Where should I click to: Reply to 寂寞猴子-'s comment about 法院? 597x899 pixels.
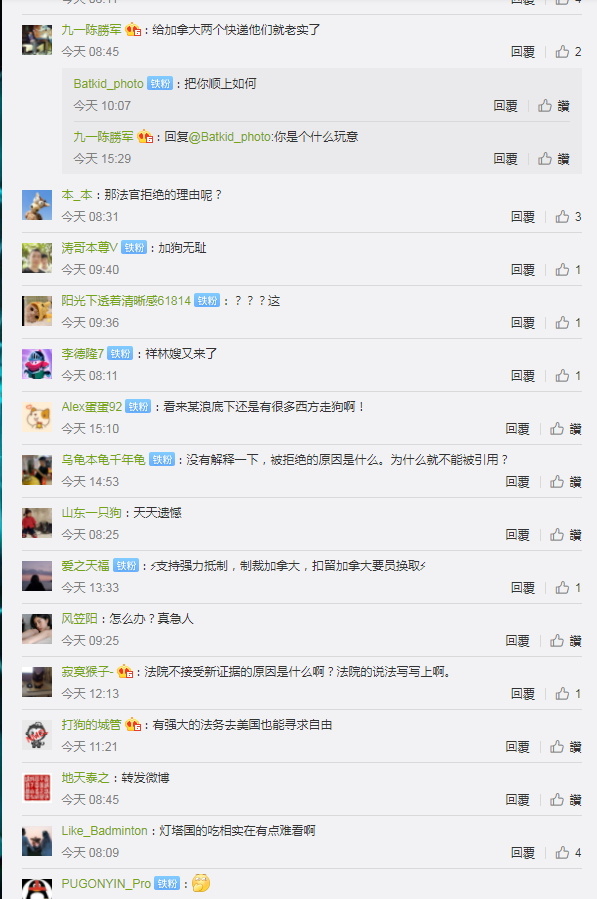(522, 694)
